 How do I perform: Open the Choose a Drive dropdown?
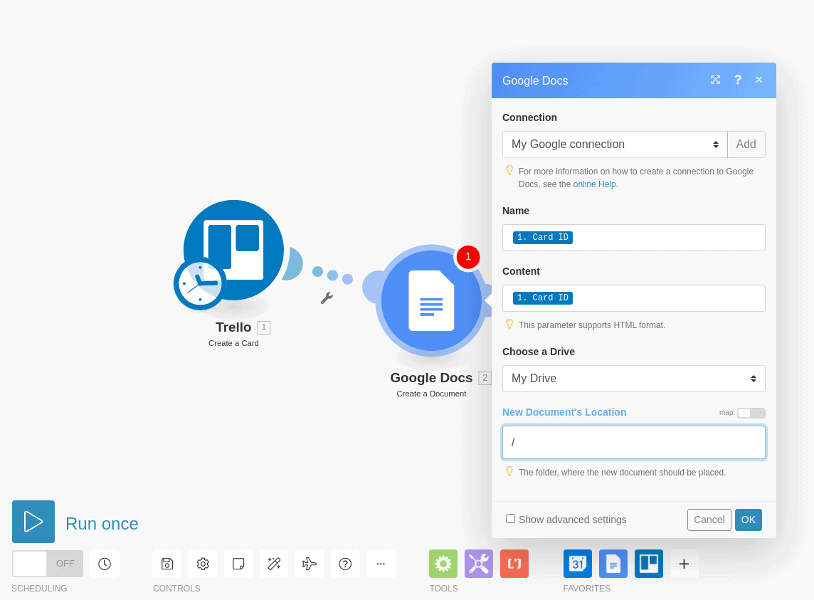634,378
